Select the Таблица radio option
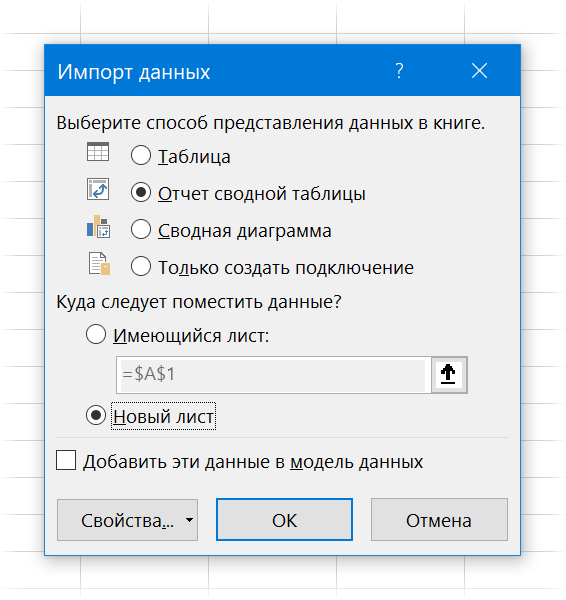The height and width of the screenshot is (600, 566). pyautogui.click(x=141, y=155)
